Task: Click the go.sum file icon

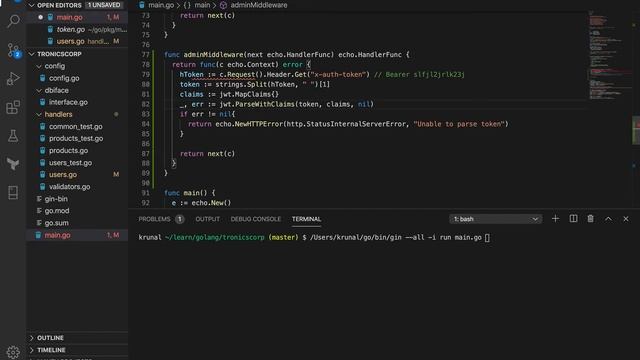Action: (x=39, y=223)
